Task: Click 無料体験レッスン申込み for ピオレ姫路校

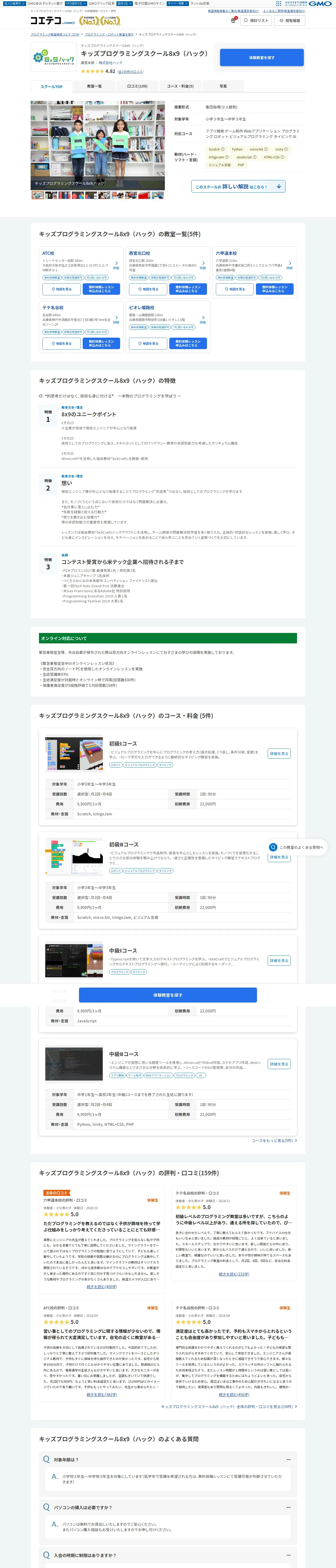Action: click(188, 343)
